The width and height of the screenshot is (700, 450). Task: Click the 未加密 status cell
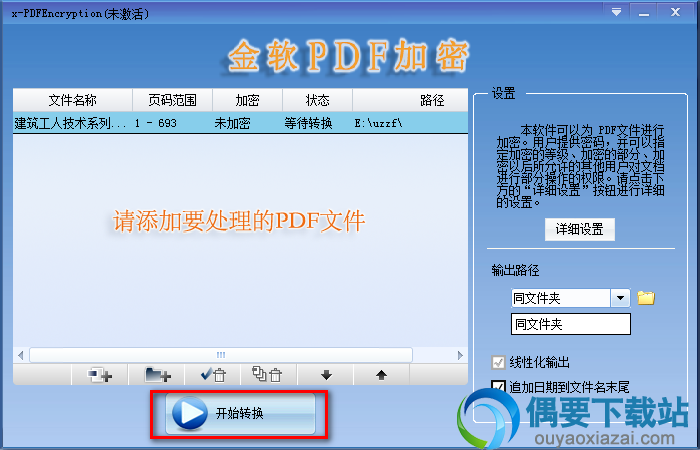coord(232,123)
